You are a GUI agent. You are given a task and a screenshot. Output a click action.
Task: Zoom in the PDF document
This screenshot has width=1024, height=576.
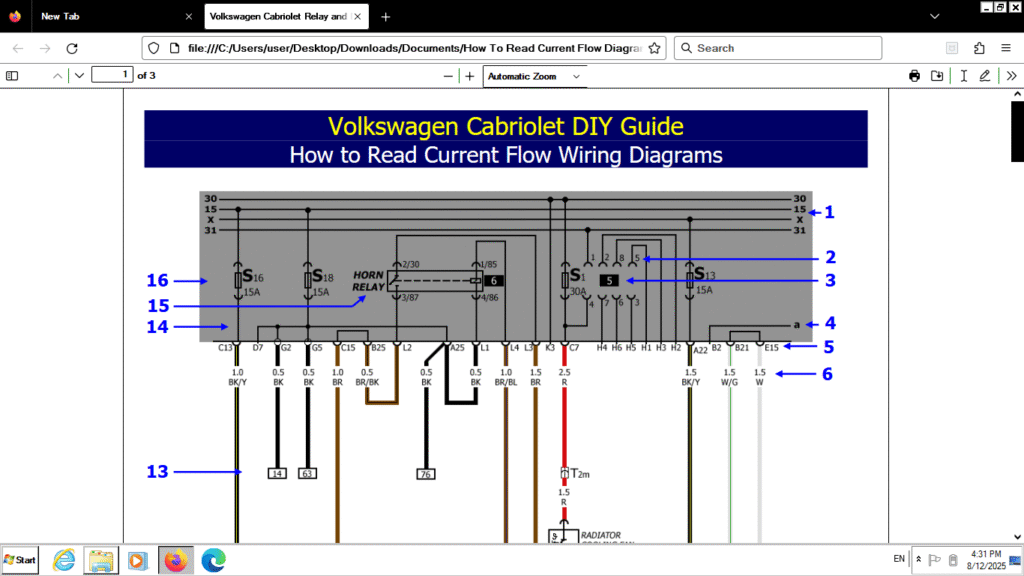470,76
